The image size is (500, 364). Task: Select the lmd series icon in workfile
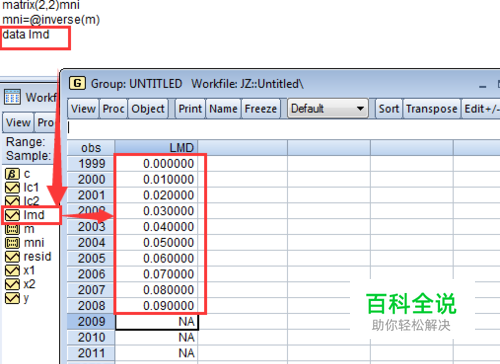(x=12, y=215)
